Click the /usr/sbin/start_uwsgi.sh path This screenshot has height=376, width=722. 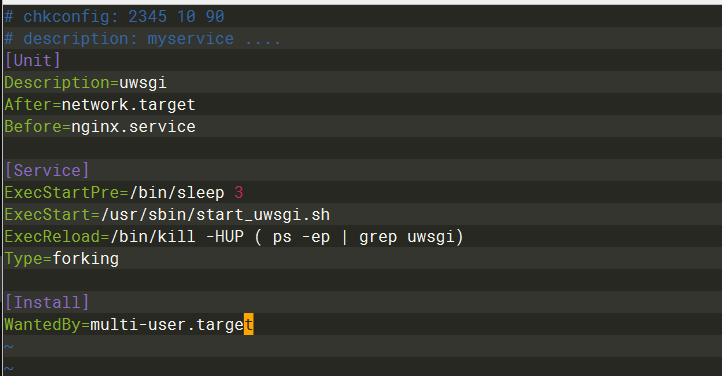coord(215,214)
